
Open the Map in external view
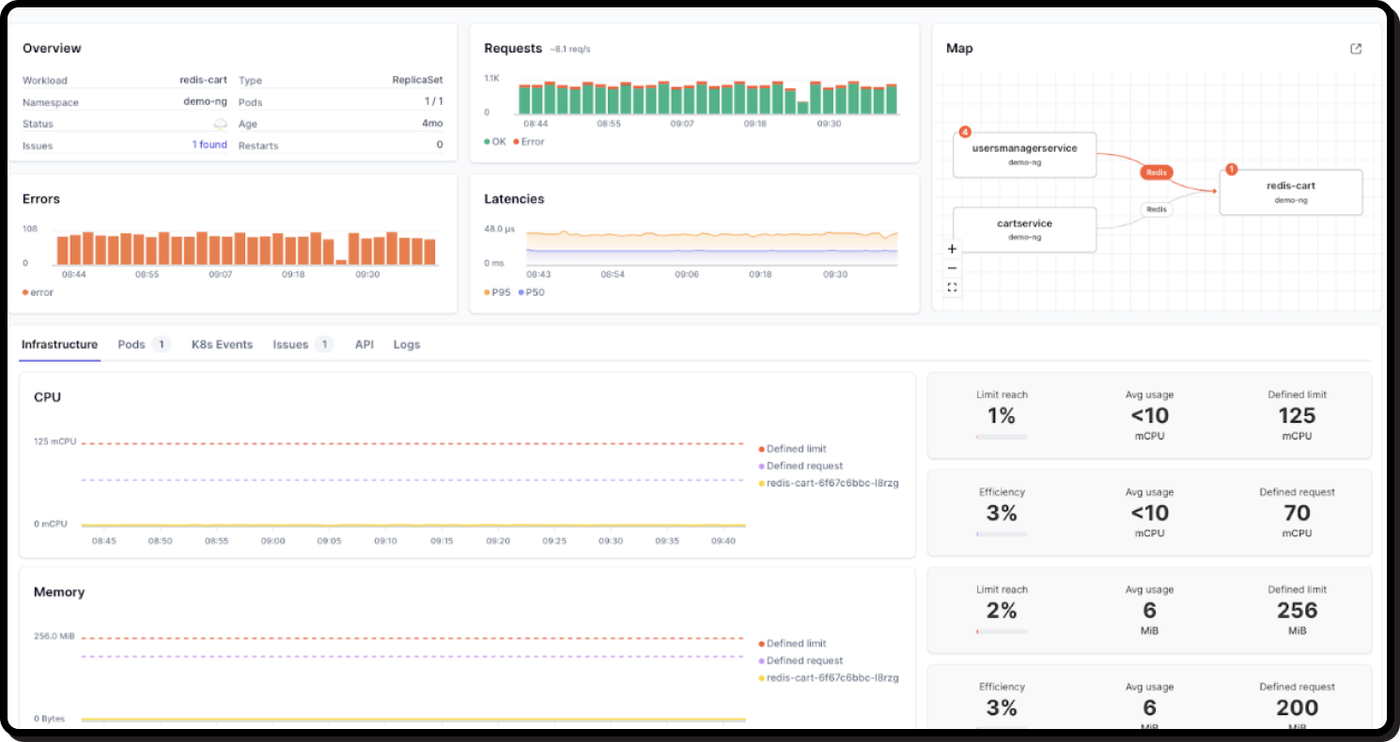click(1356, 49)
